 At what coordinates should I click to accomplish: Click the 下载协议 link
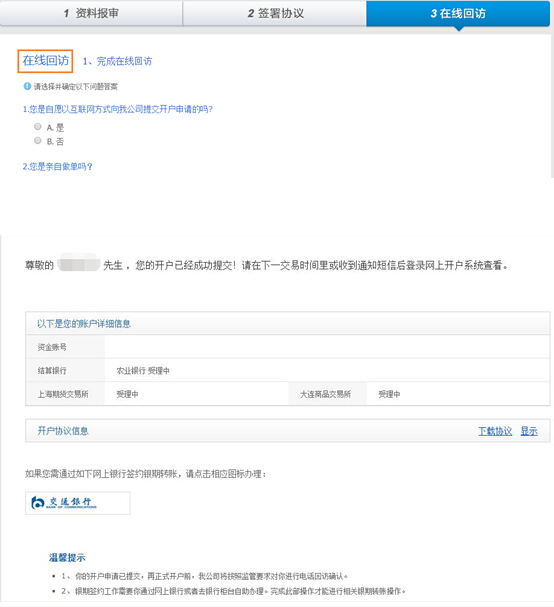tap(495, 431)
